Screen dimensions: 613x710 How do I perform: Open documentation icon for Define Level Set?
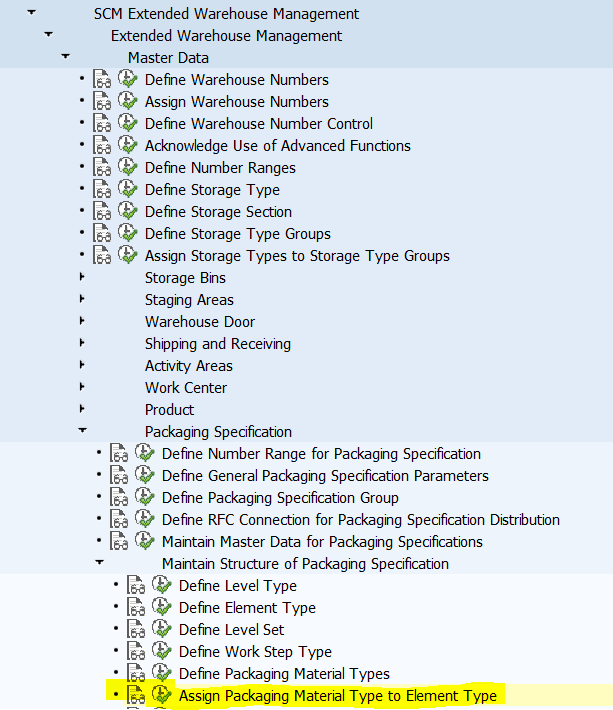pos(136,629)
